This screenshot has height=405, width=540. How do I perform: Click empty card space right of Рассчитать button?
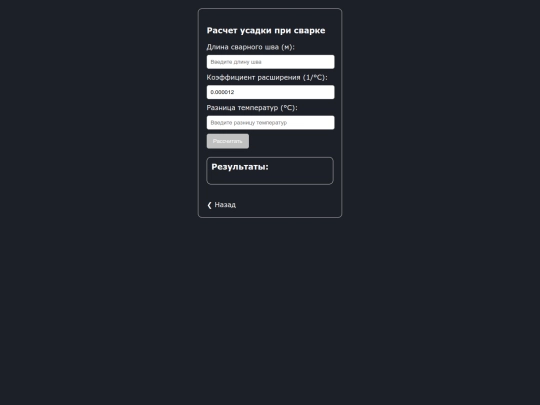pos(291,141)
